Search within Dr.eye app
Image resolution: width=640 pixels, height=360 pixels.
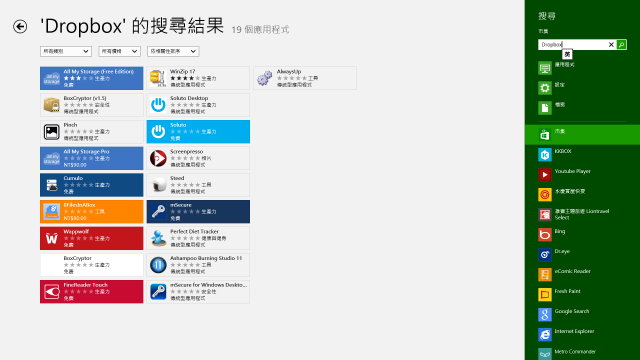[x=582, y=254]
